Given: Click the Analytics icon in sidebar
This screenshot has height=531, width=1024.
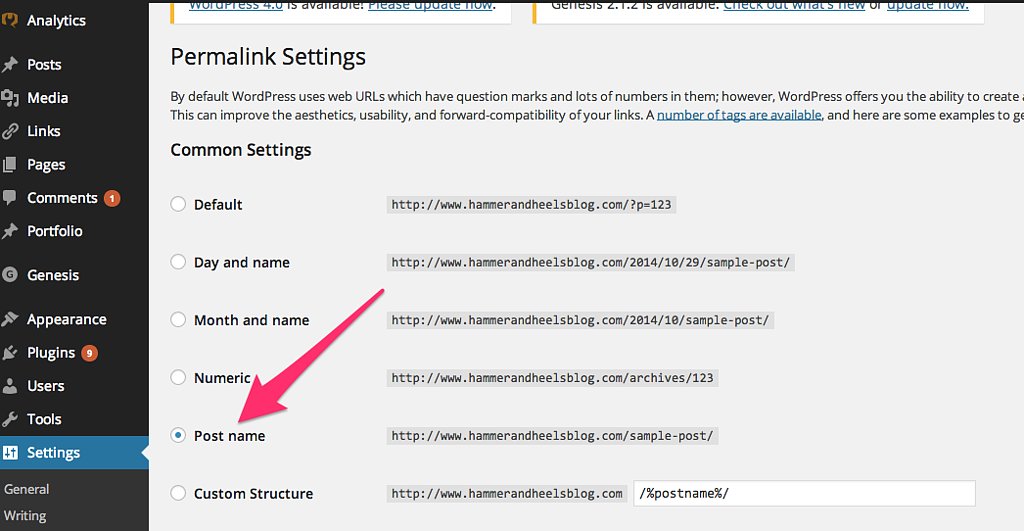Looking at the screenshot, I should [x=8, y=20].
